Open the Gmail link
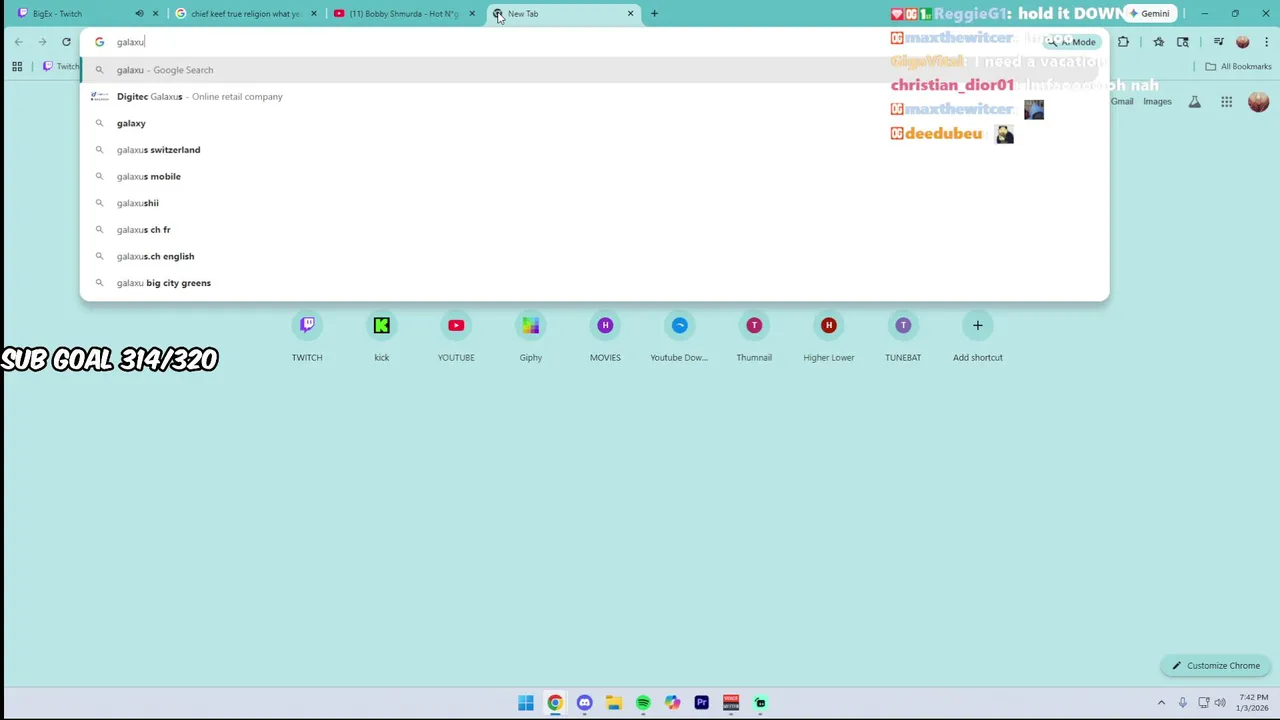Screen dimensions: 1280x720 1122,101
